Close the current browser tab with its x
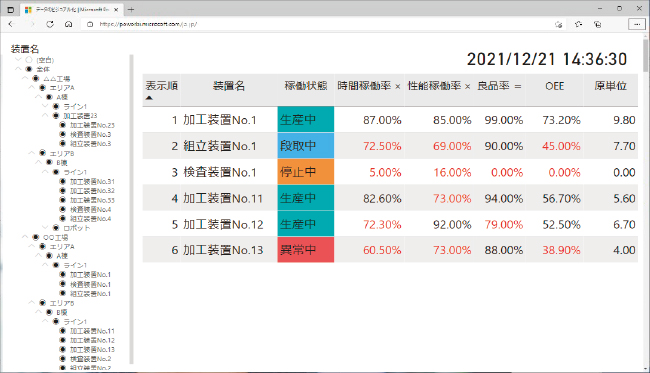 [116, 10]
